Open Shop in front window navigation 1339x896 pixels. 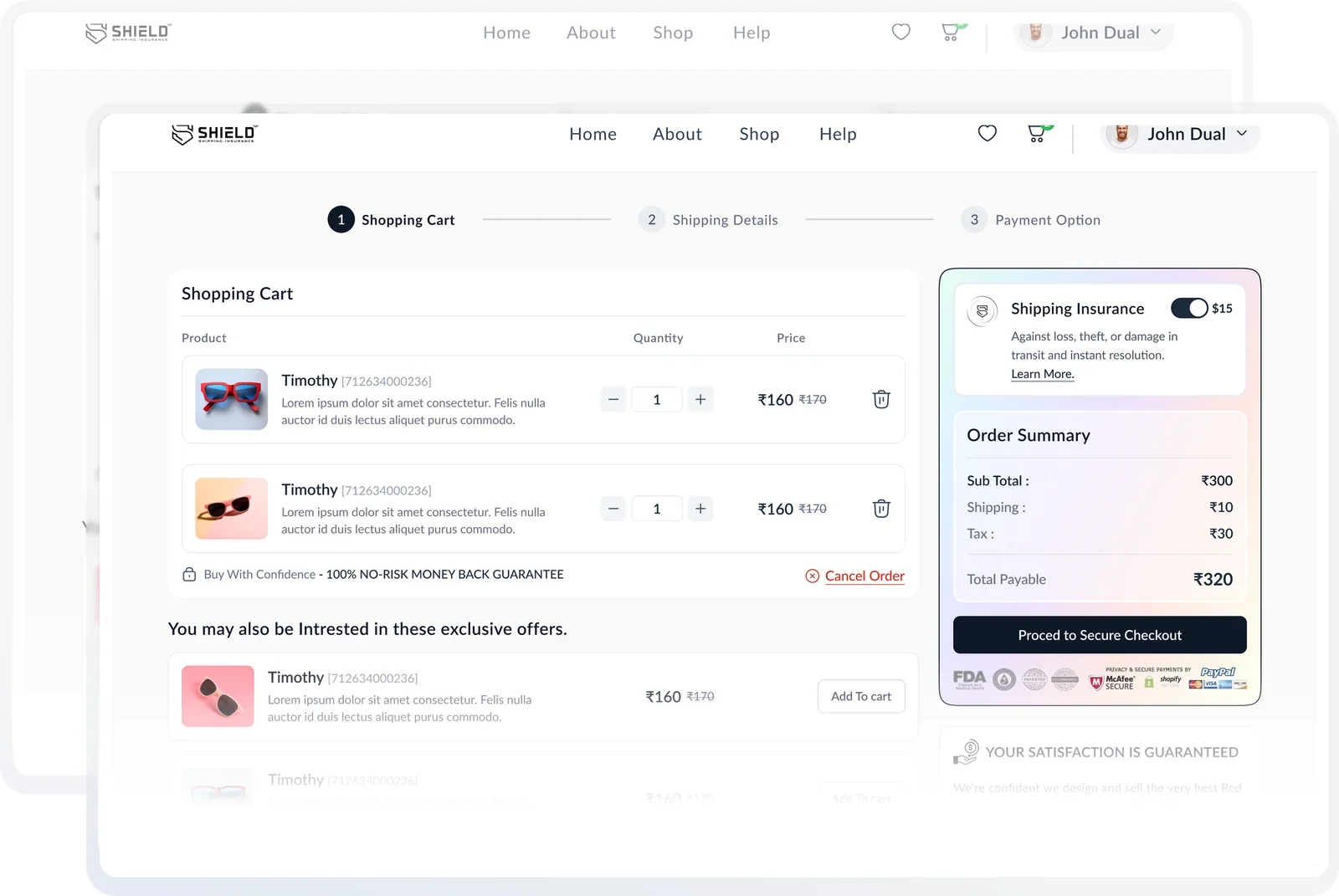click(759, 134)
